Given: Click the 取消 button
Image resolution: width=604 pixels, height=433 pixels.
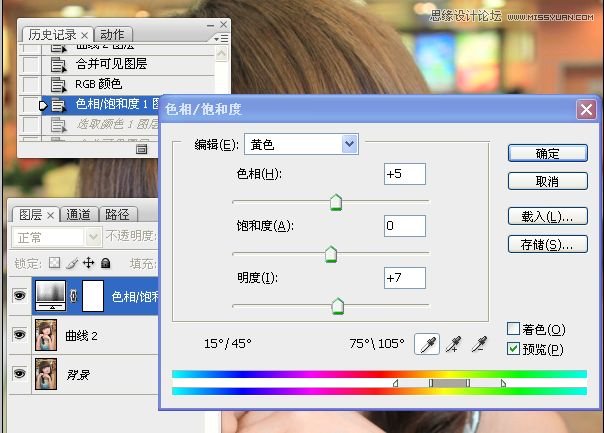Looking at the screenshot, I should coord(547,181).
